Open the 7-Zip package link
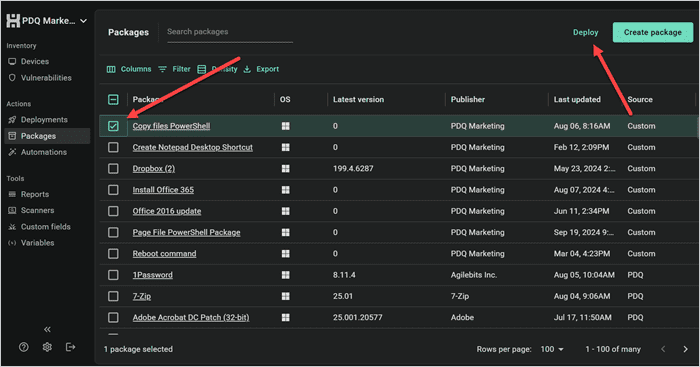This screenshot has height=367, width=700. (142, 296)
